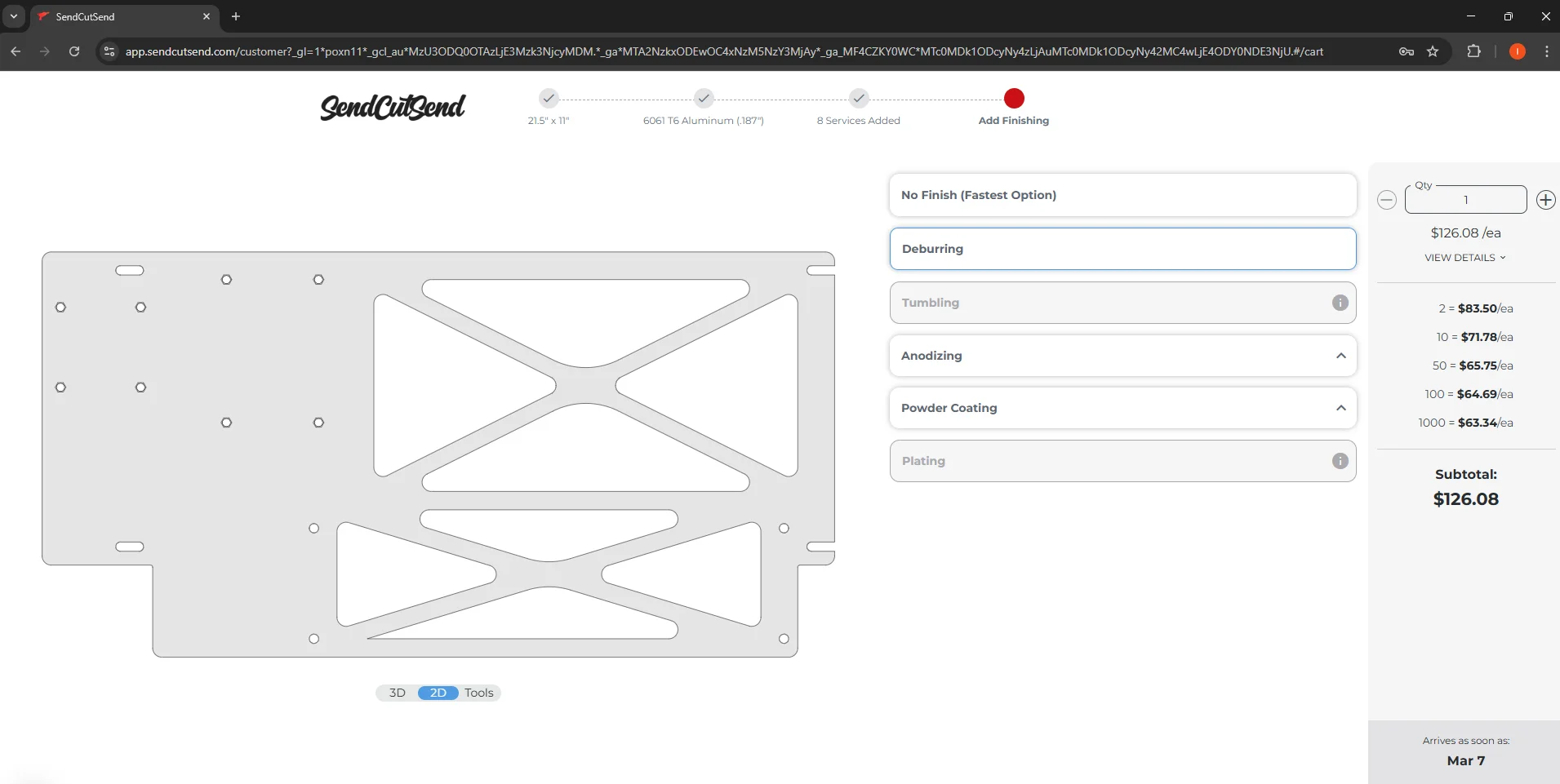Click the Tumbling info icon

click(1340, 303)
